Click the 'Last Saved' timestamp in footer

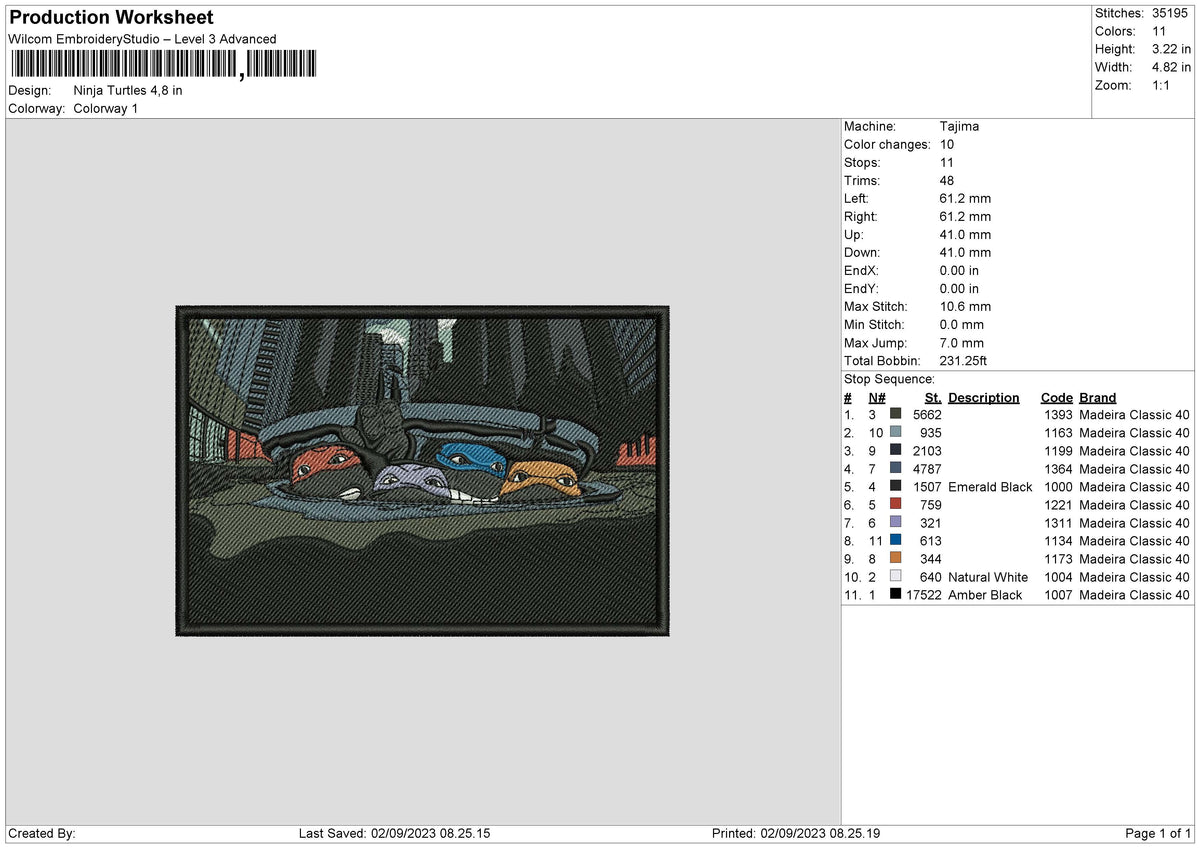(x=394, y=834)
